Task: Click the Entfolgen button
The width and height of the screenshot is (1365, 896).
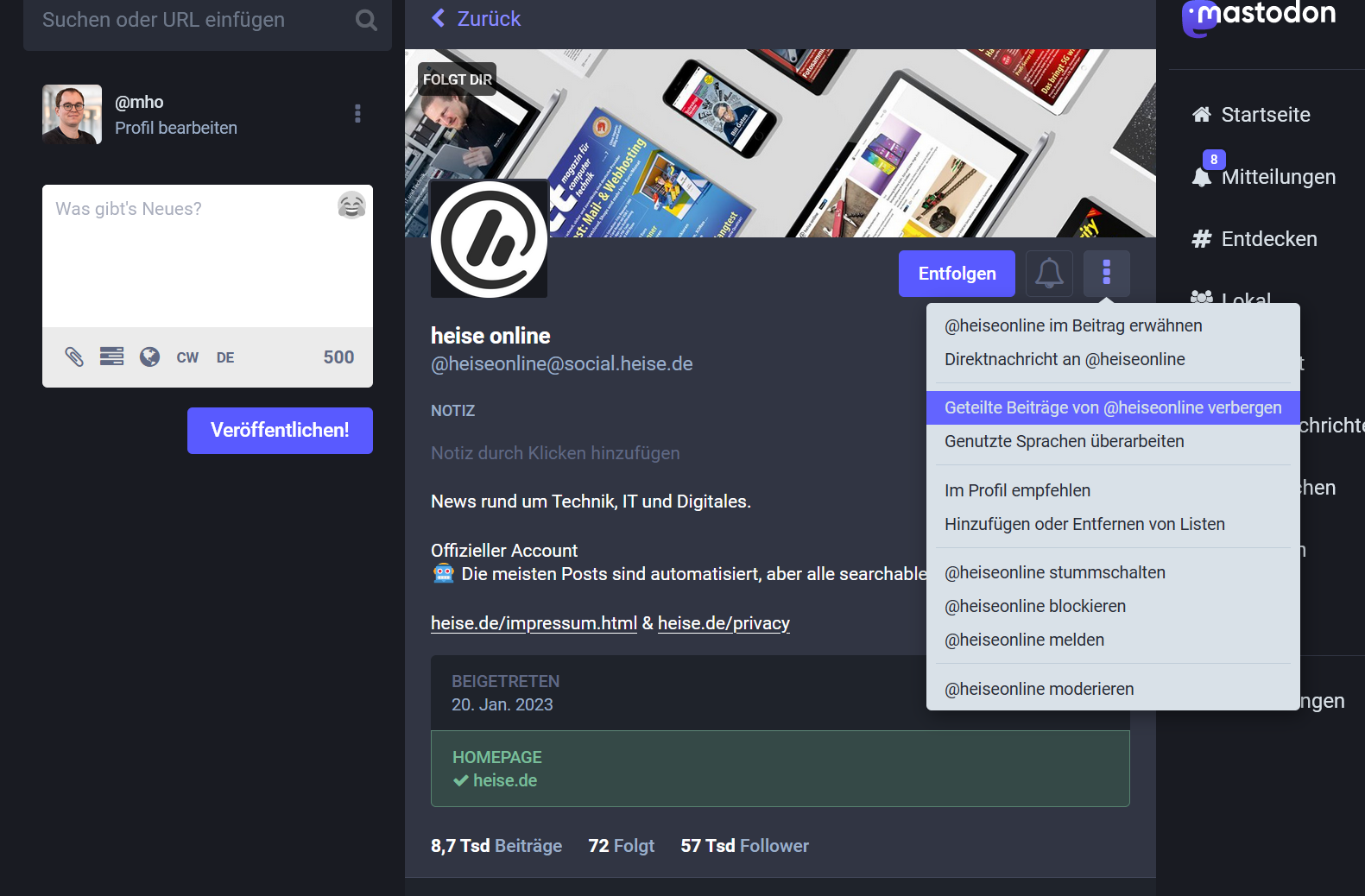Action: point(957,274)
